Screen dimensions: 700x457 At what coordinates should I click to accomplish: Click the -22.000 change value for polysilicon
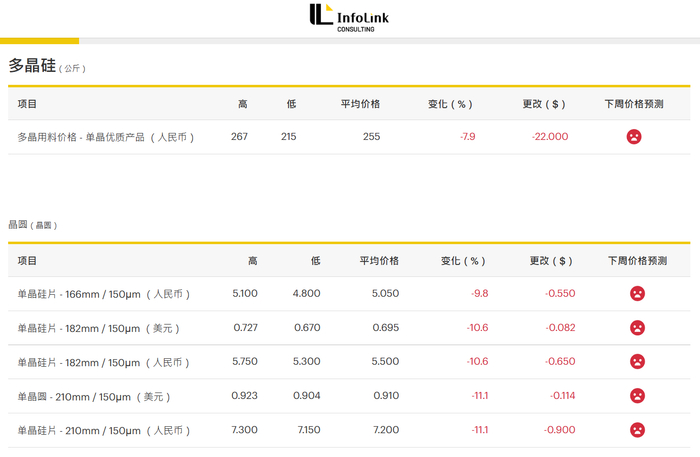coord(549,137)
